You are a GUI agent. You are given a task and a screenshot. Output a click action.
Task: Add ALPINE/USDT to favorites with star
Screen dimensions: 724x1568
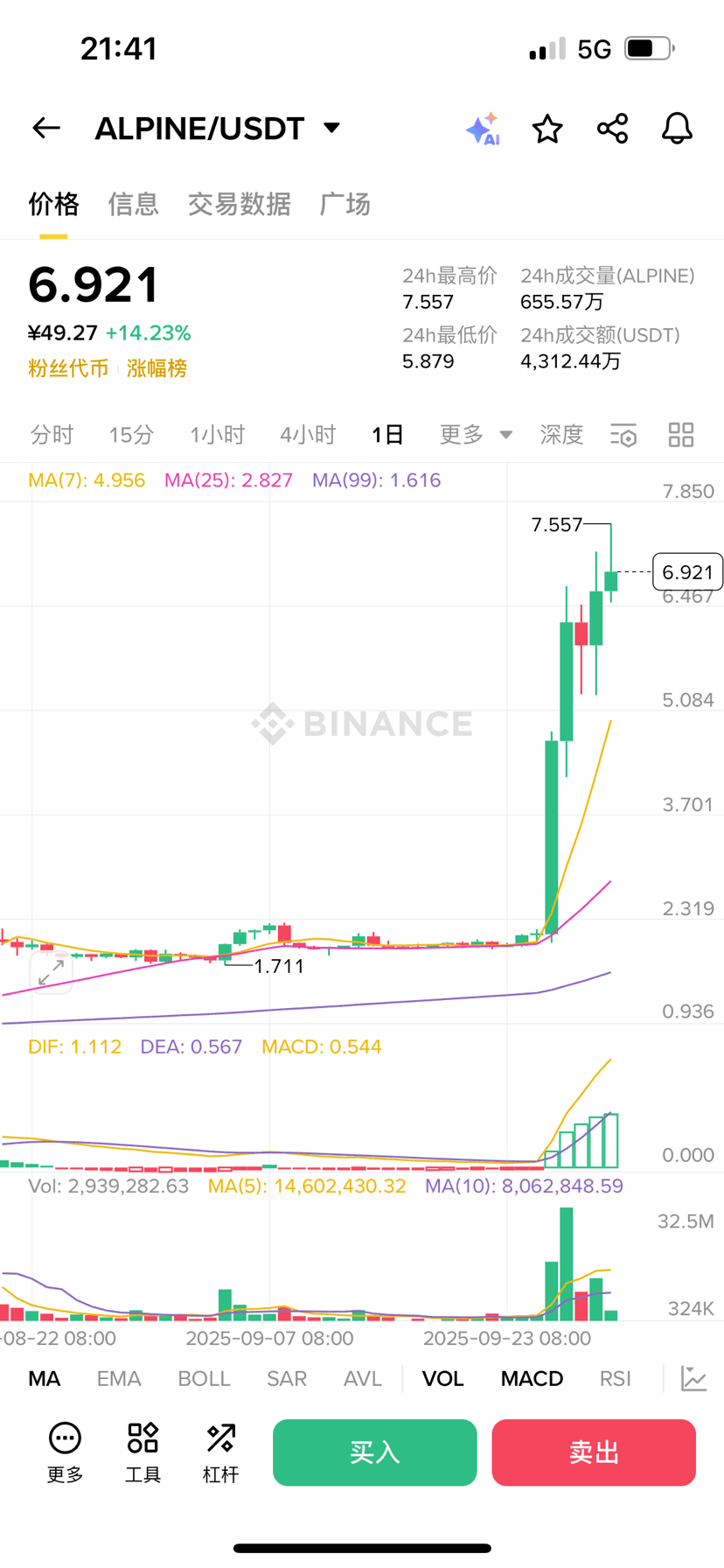point(547,129)
